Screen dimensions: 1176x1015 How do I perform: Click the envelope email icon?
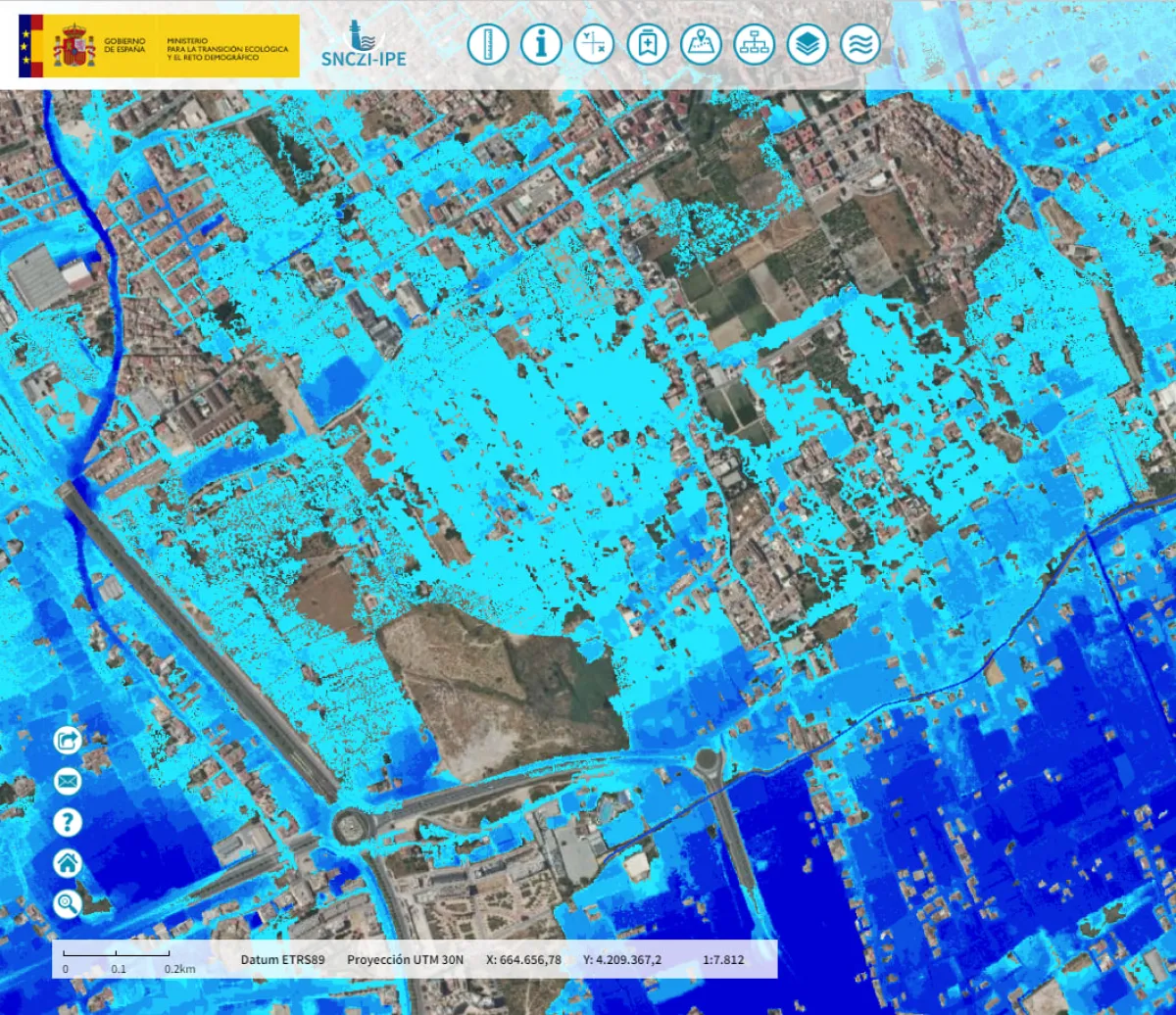pyautogui.click(x=68, y=781)
